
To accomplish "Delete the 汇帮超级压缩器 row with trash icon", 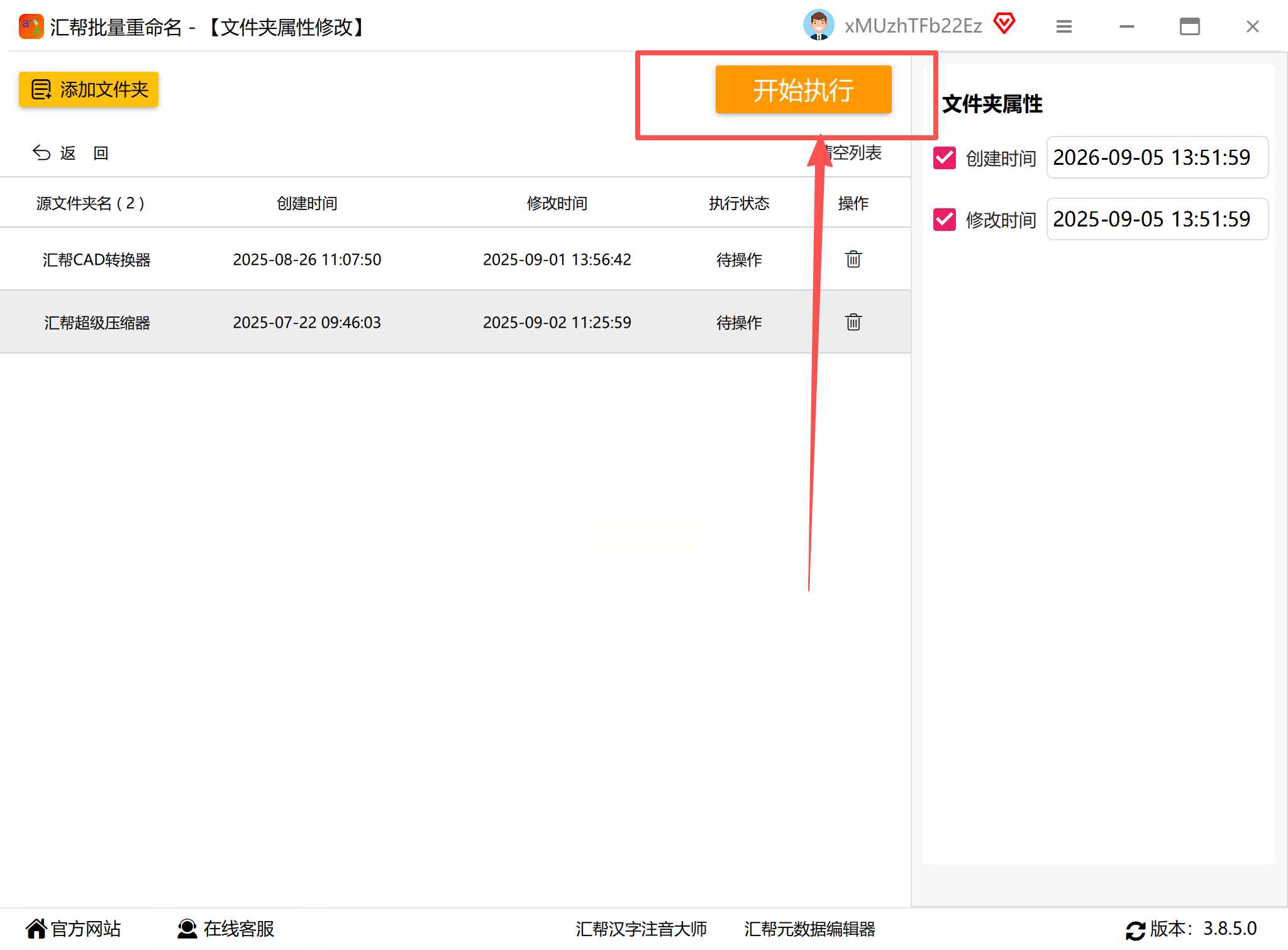I will 853,322.
